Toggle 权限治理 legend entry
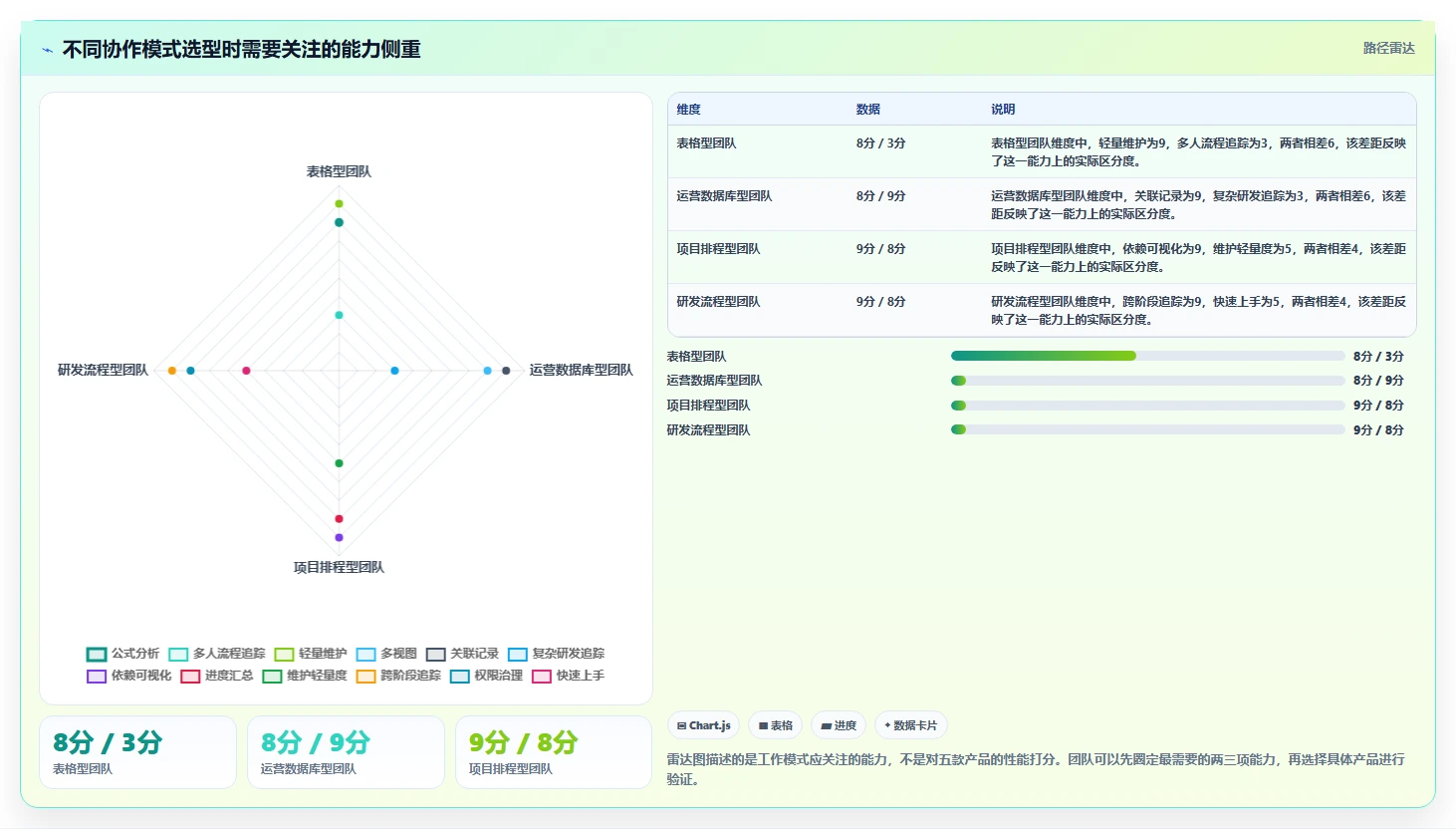 tap(486, 676)
